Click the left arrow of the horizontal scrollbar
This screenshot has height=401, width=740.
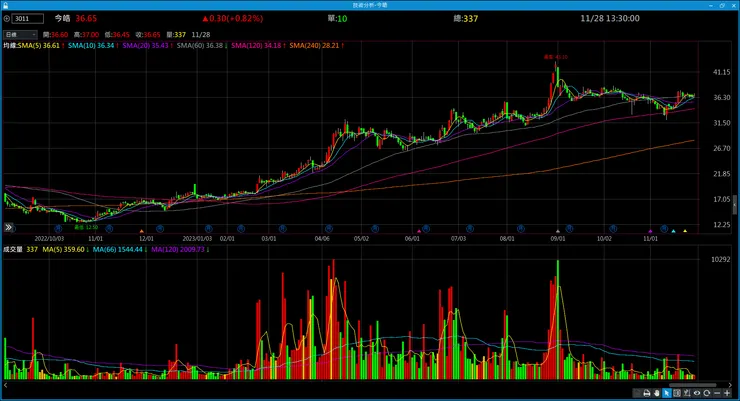[x=6, y=385]
